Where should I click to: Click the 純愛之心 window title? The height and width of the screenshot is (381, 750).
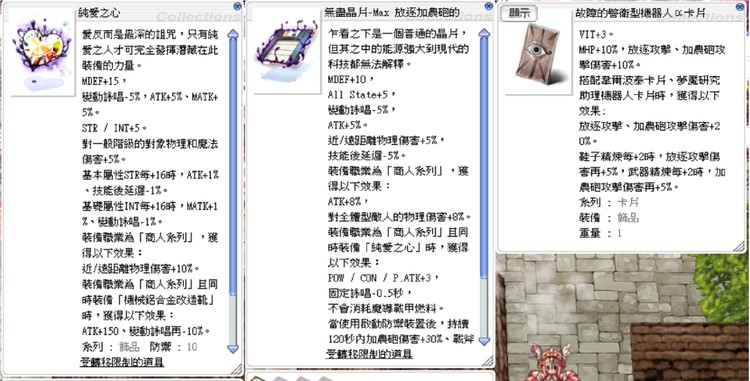[99, 13]
